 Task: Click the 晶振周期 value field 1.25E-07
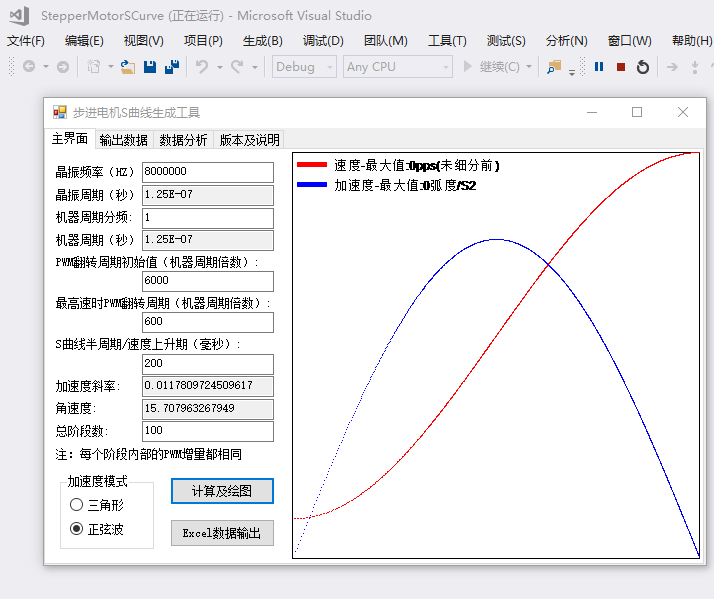(208, 195)
